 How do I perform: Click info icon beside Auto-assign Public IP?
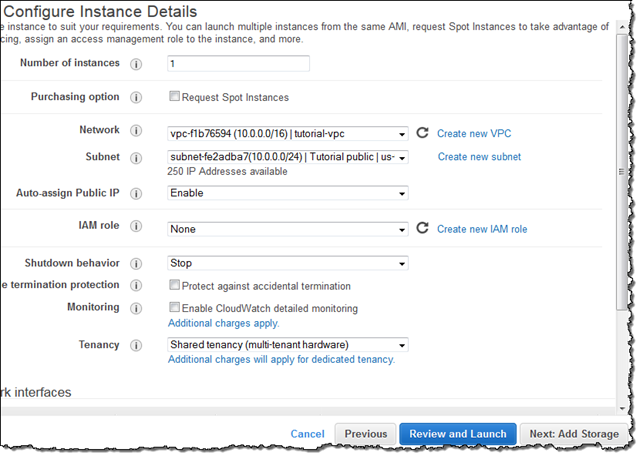tap(136, 194)
